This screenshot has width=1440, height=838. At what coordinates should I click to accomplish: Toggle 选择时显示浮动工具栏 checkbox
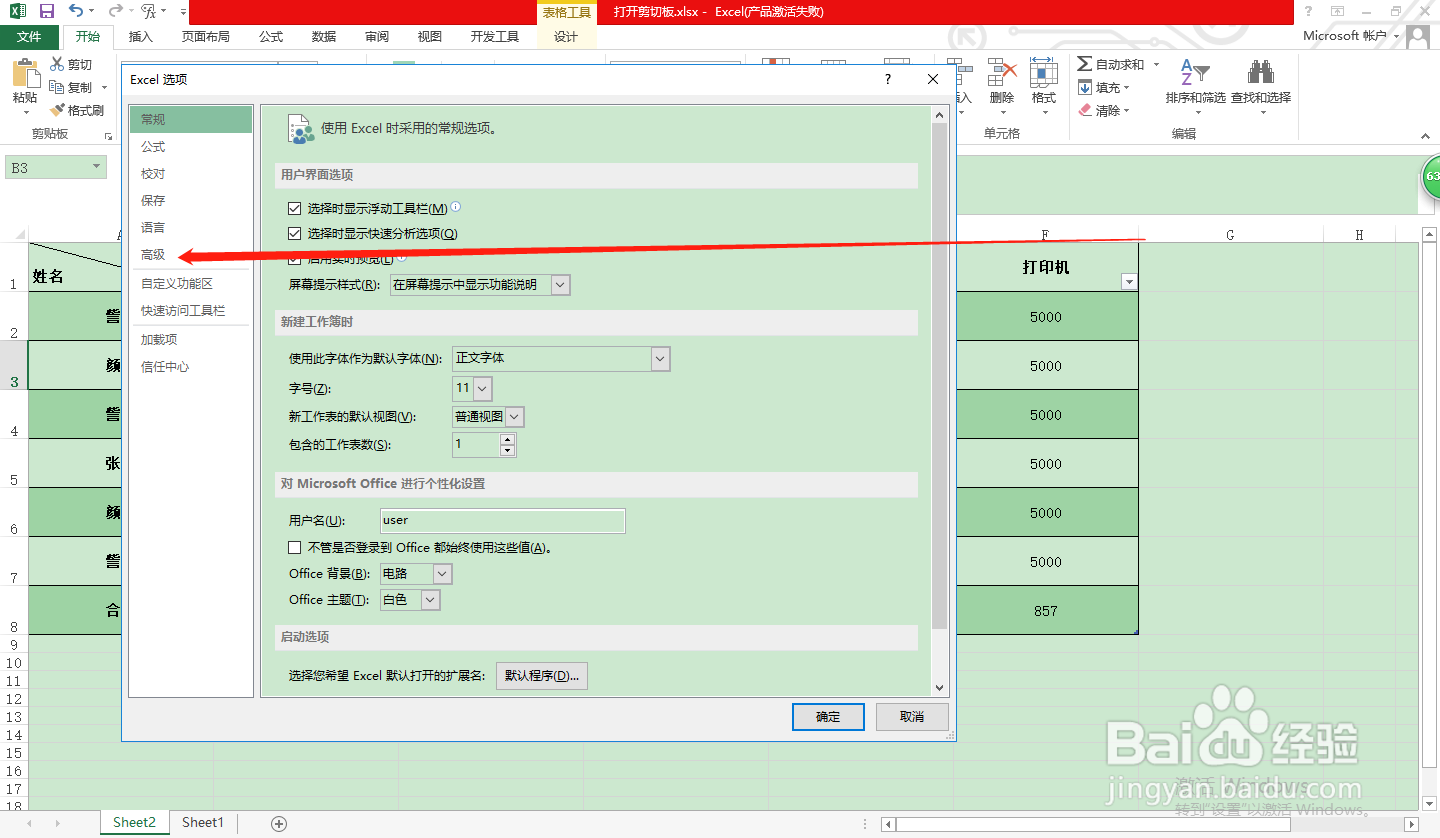click(294, 209)
